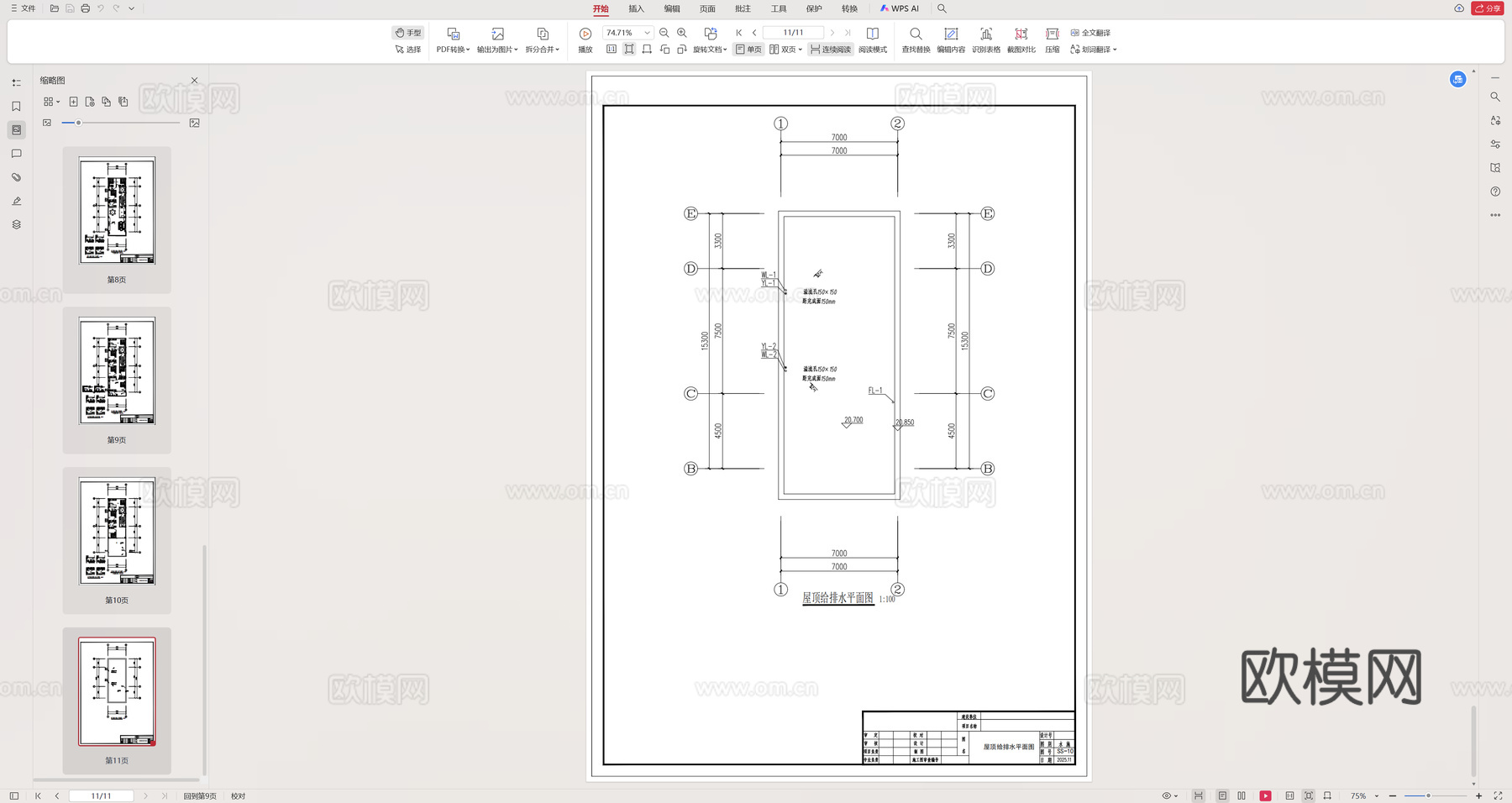Screen dimensions: 1512x803
Task: Click the actual size 1:1 icon
Action: click(612, 50)
